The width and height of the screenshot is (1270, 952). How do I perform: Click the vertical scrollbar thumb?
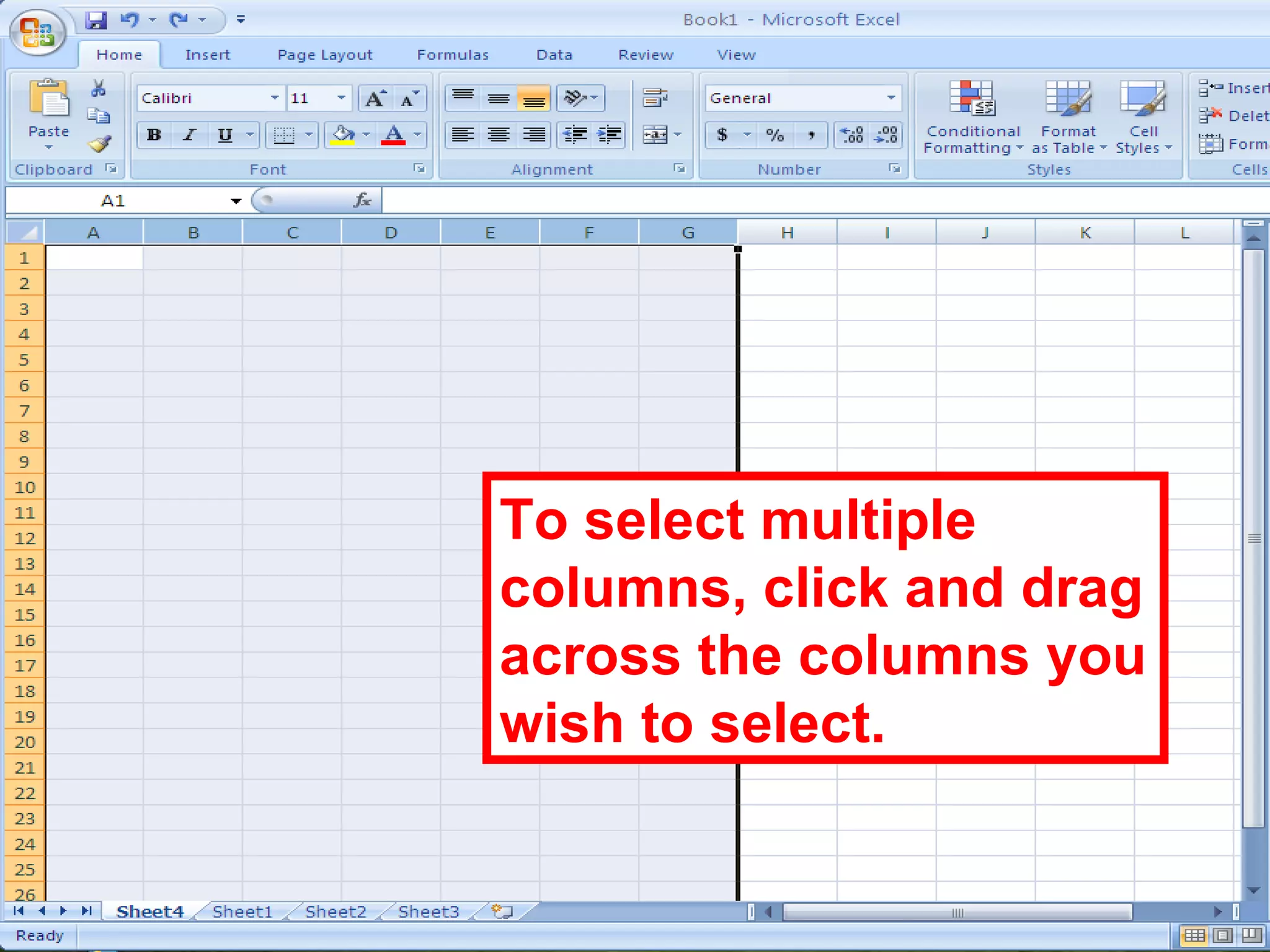pyautogui.click(x=1254, y=538)
